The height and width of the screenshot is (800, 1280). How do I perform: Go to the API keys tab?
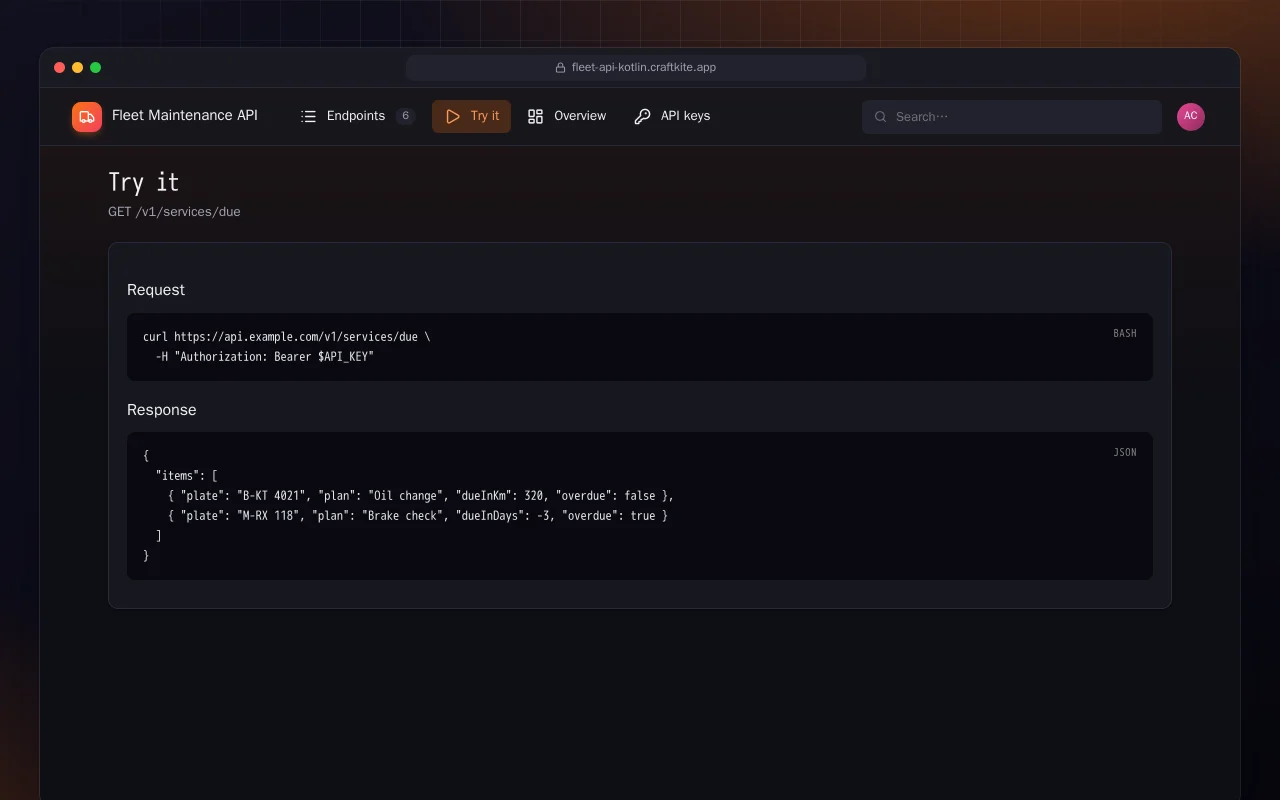coord(672,116)
